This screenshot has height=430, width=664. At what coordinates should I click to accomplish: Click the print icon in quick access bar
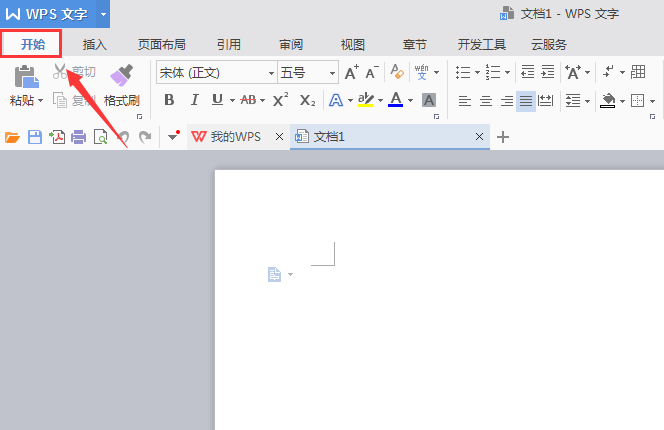pyautogui.click(x=78, y=137)
